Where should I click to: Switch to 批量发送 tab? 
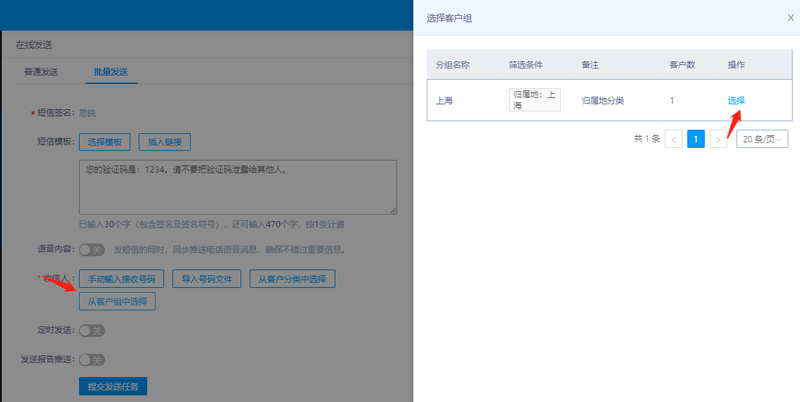(111, 72)
